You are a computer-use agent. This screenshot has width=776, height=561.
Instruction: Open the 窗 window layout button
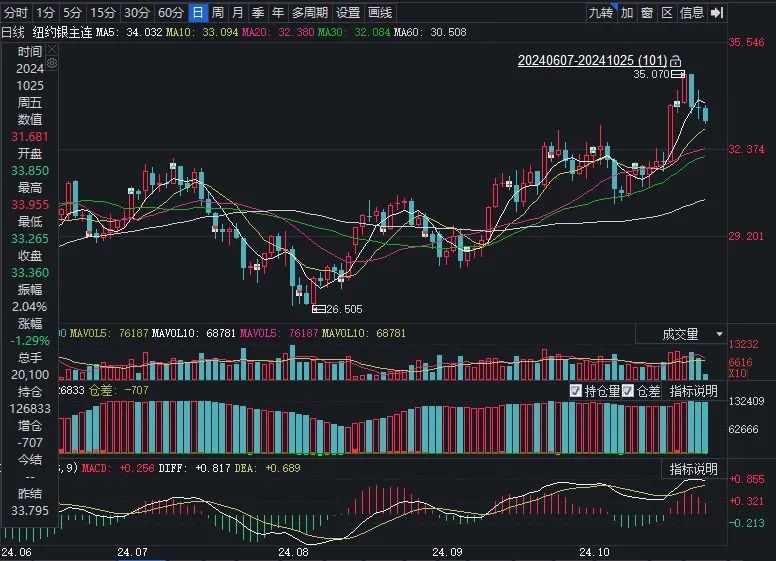coord(647,13)
